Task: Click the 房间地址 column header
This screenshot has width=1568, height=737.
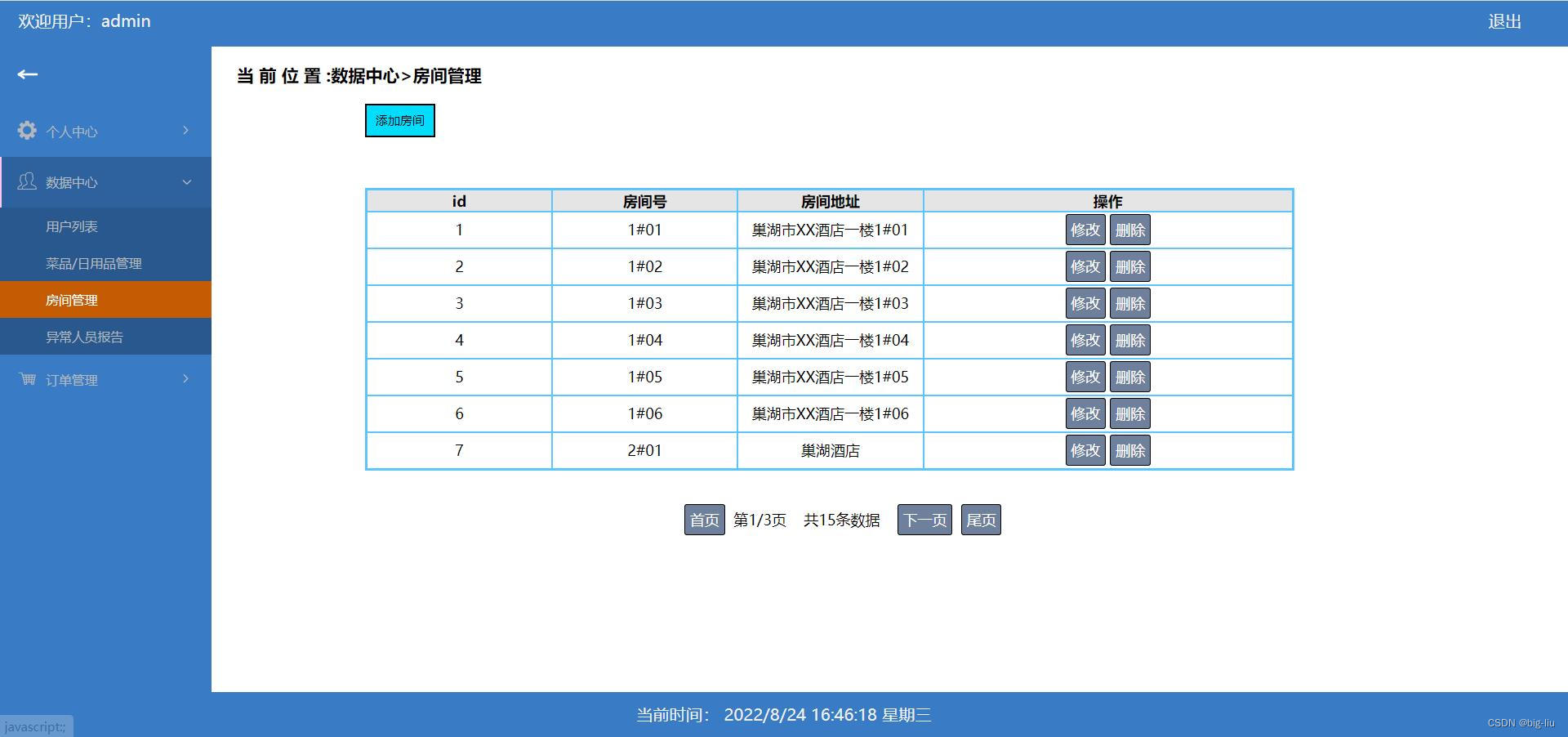Action: coord(830,201)
